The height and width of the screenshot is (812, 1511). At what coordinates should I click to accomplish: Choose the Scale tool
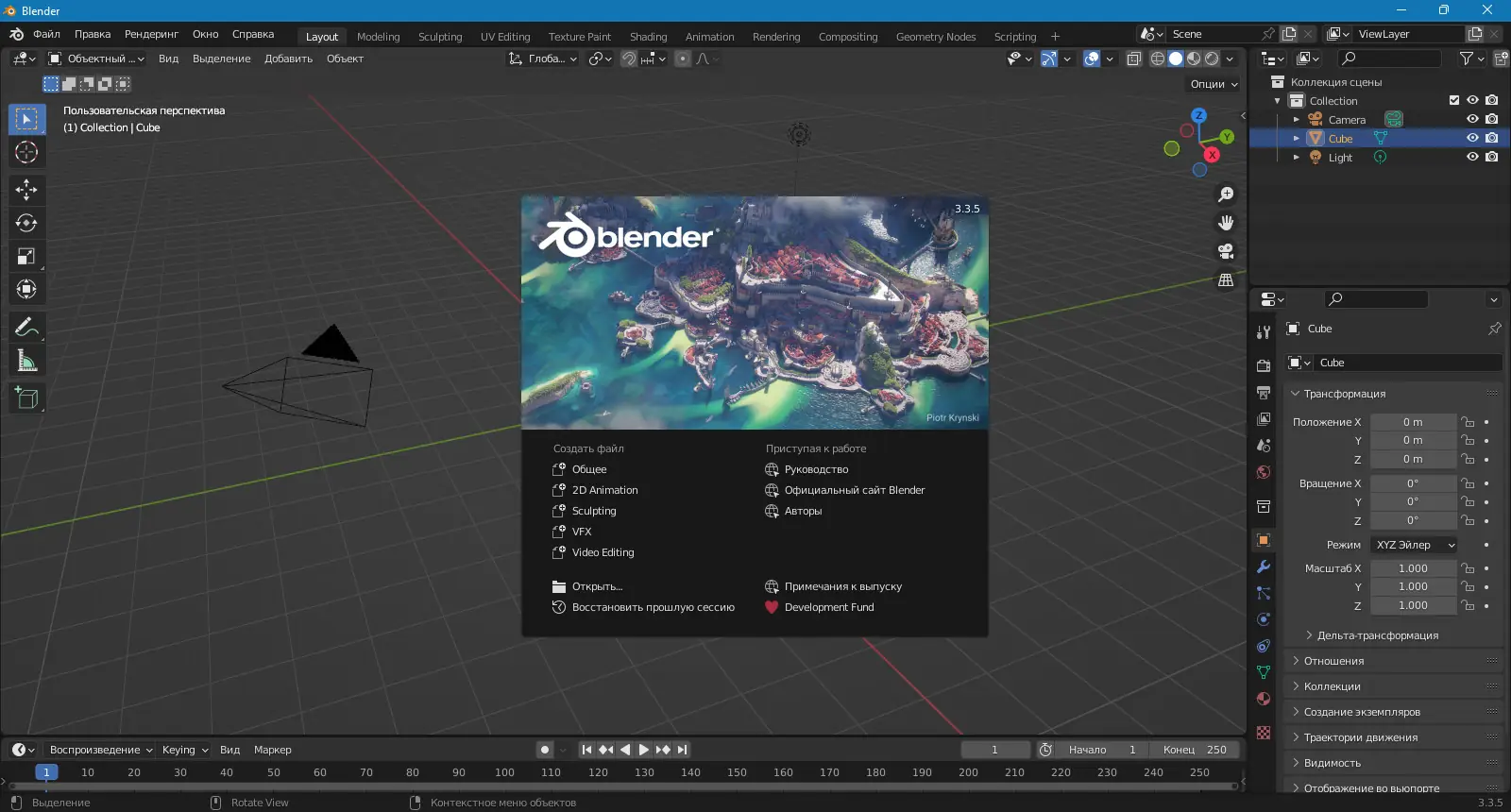tap(26, 256)
